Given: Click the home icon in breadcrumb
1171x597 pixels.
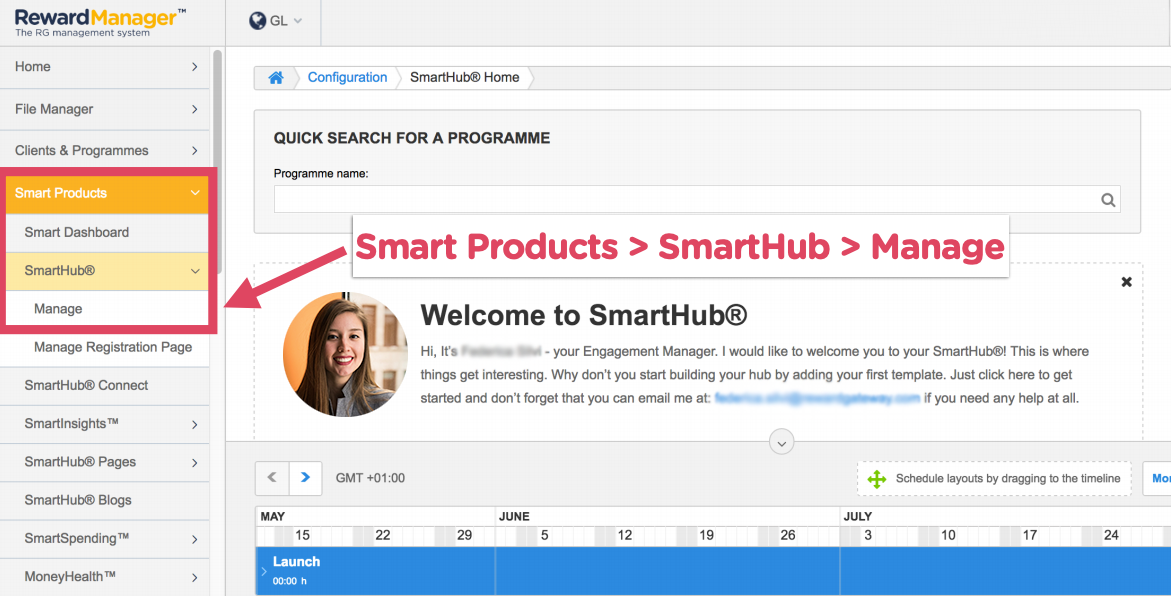Looking at the screenshot, I should 276,78.
